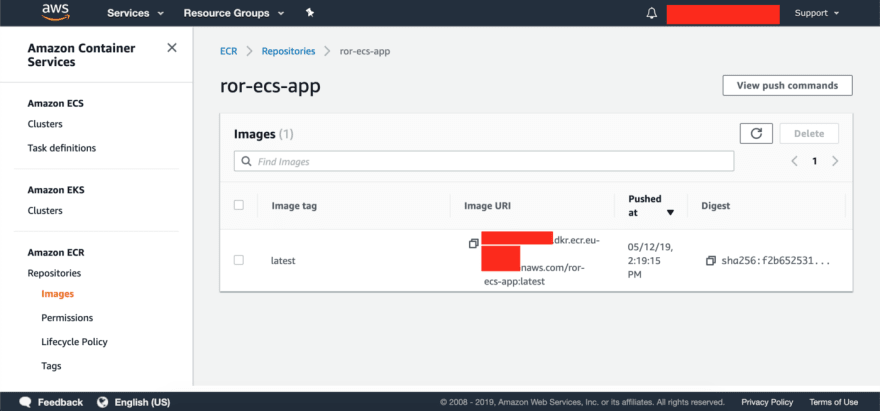Click the globe language icon
This screenshot has width=880, height=411.
tap(102, 402)
